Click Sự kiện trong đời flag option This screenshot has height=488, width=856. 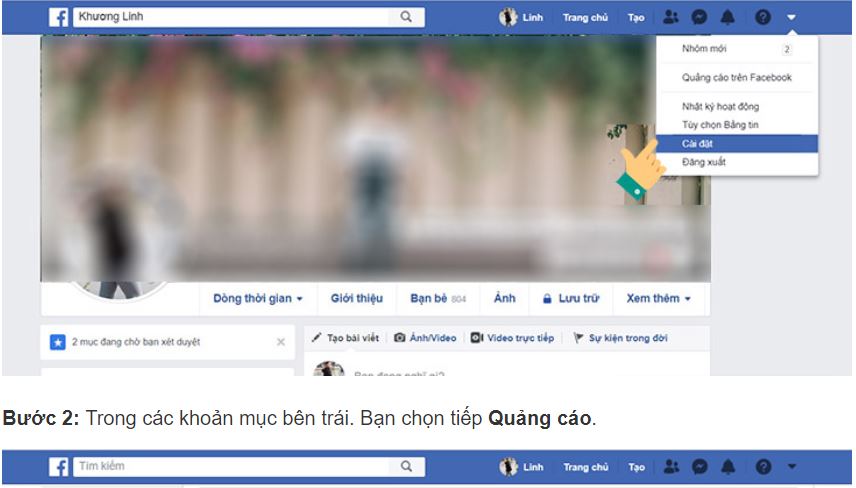point(620,338)
